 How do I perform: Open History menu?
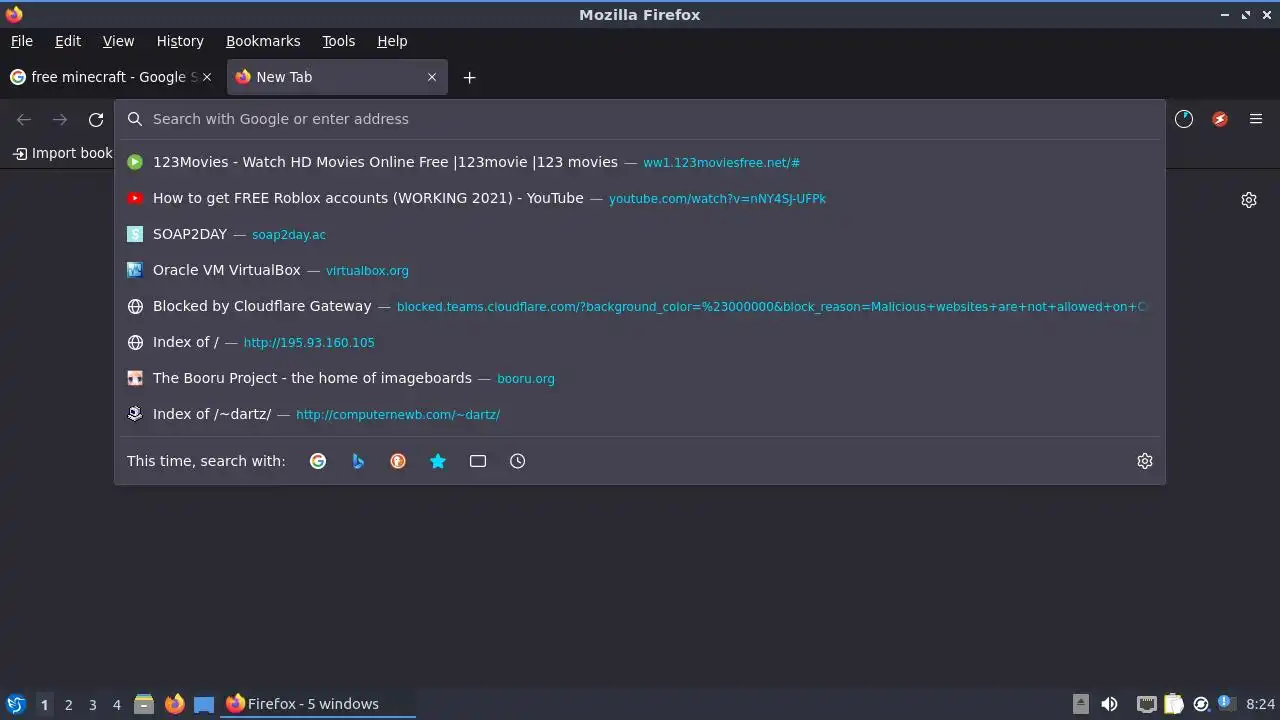pyautogui.click(x=180, y=41)
